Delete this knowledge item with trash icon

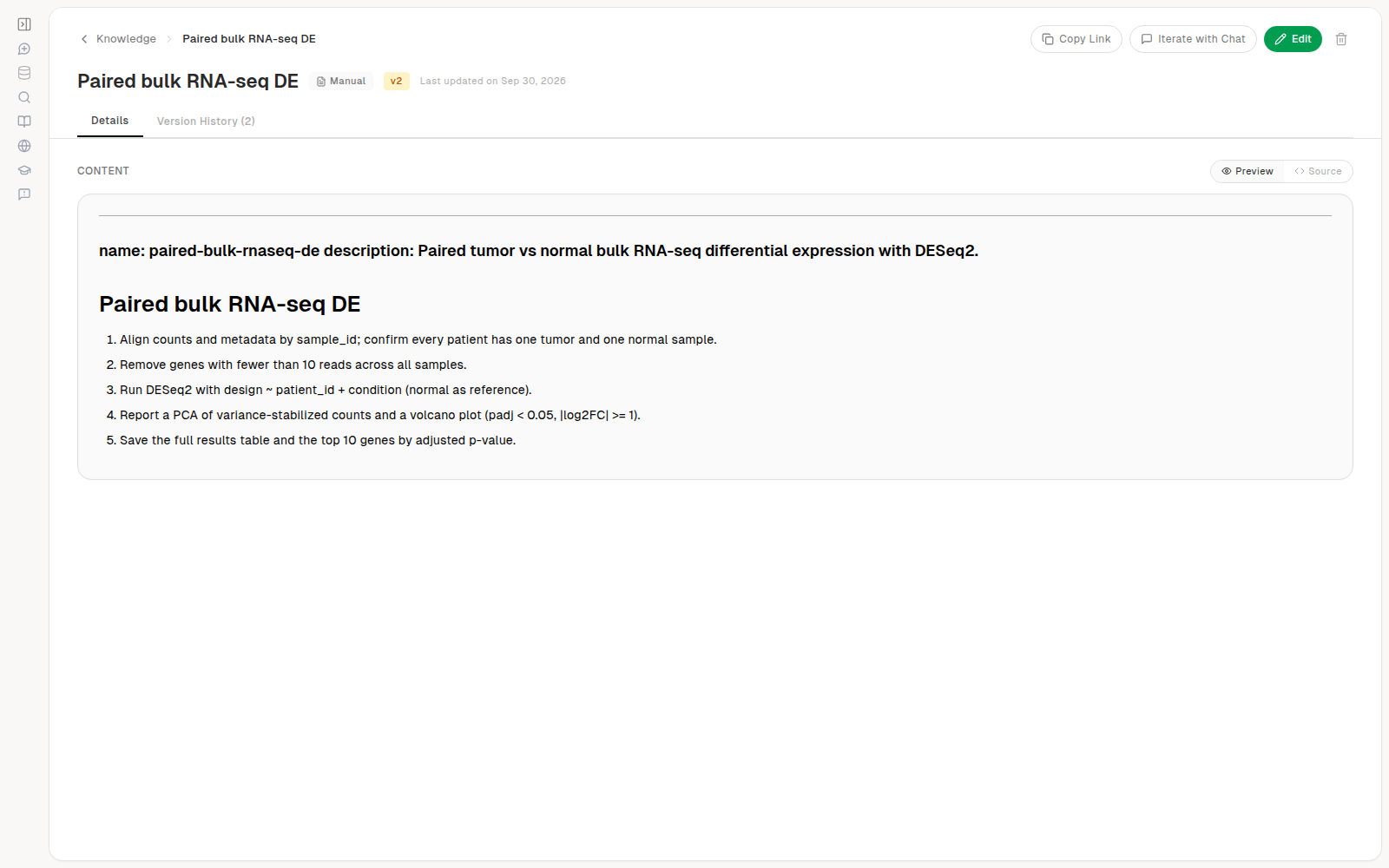pos(1341,39)
